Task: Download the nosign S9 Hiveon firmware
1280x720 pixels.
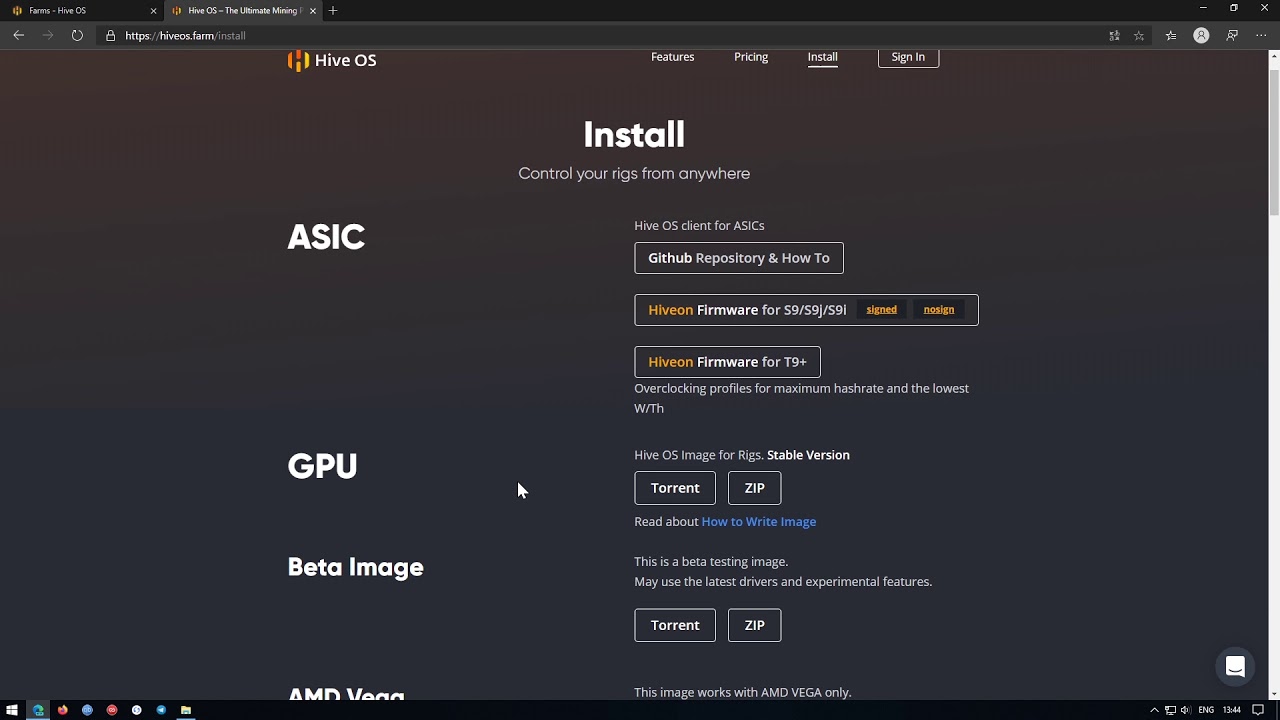Action: pos(938,310)
